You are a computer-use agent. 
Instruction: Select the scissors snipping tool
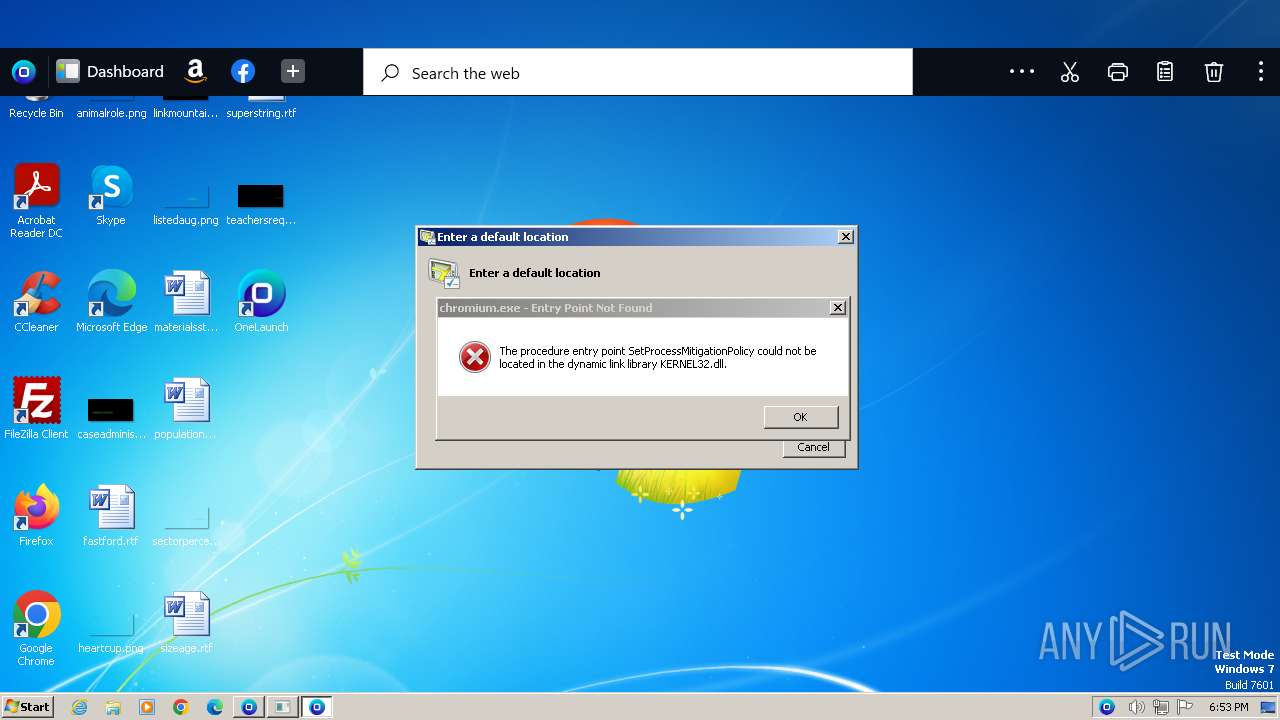point(1070,72)
